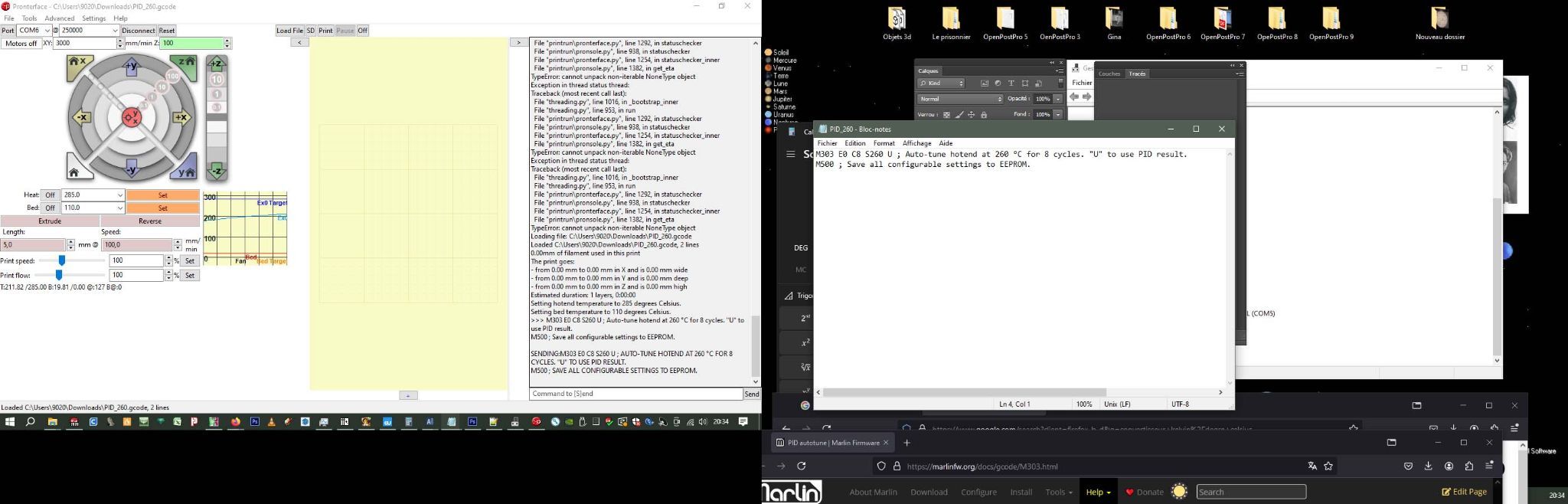
Task: Click Load File button
Action: [289, 31]
